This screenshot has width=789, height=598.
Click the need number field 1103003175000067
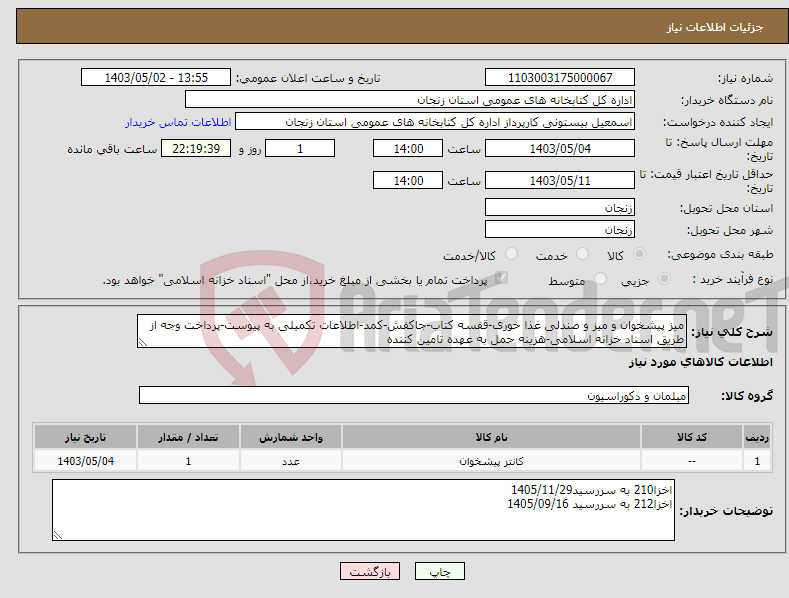tap(560, 78)
